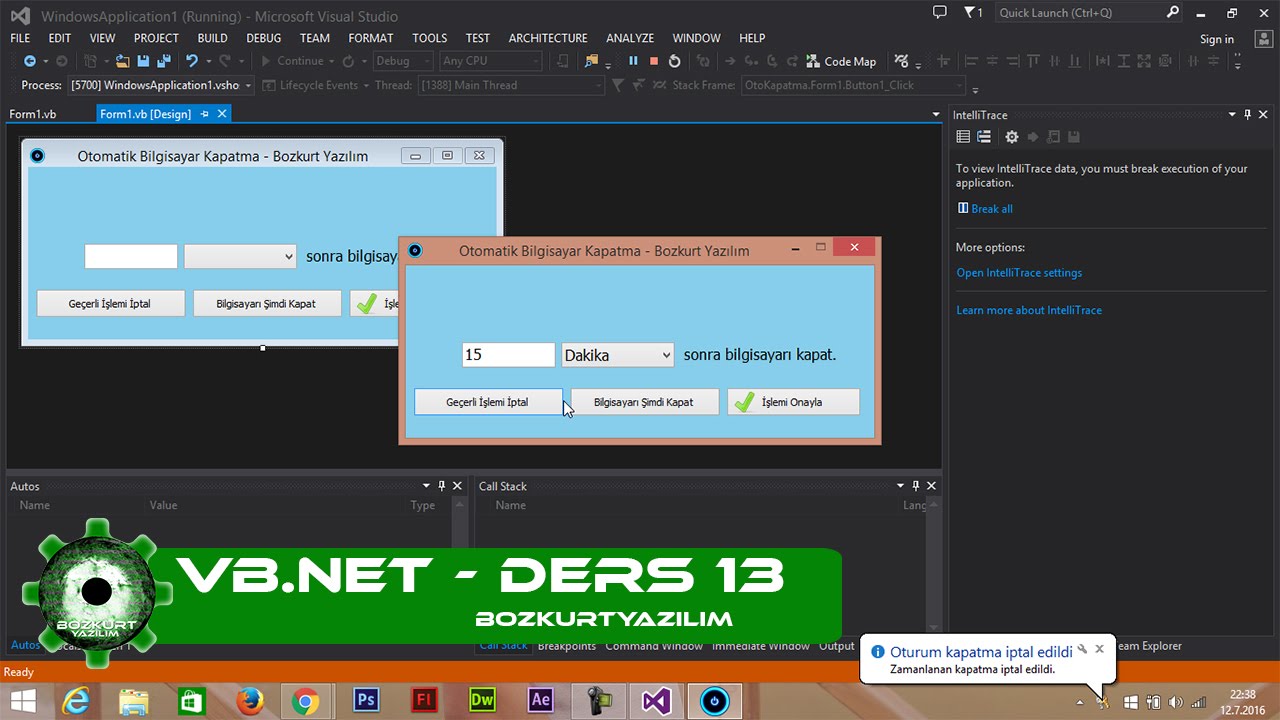Open the Dreamweaver taskbar icon
1280x720 pixels.
[482, 701]
